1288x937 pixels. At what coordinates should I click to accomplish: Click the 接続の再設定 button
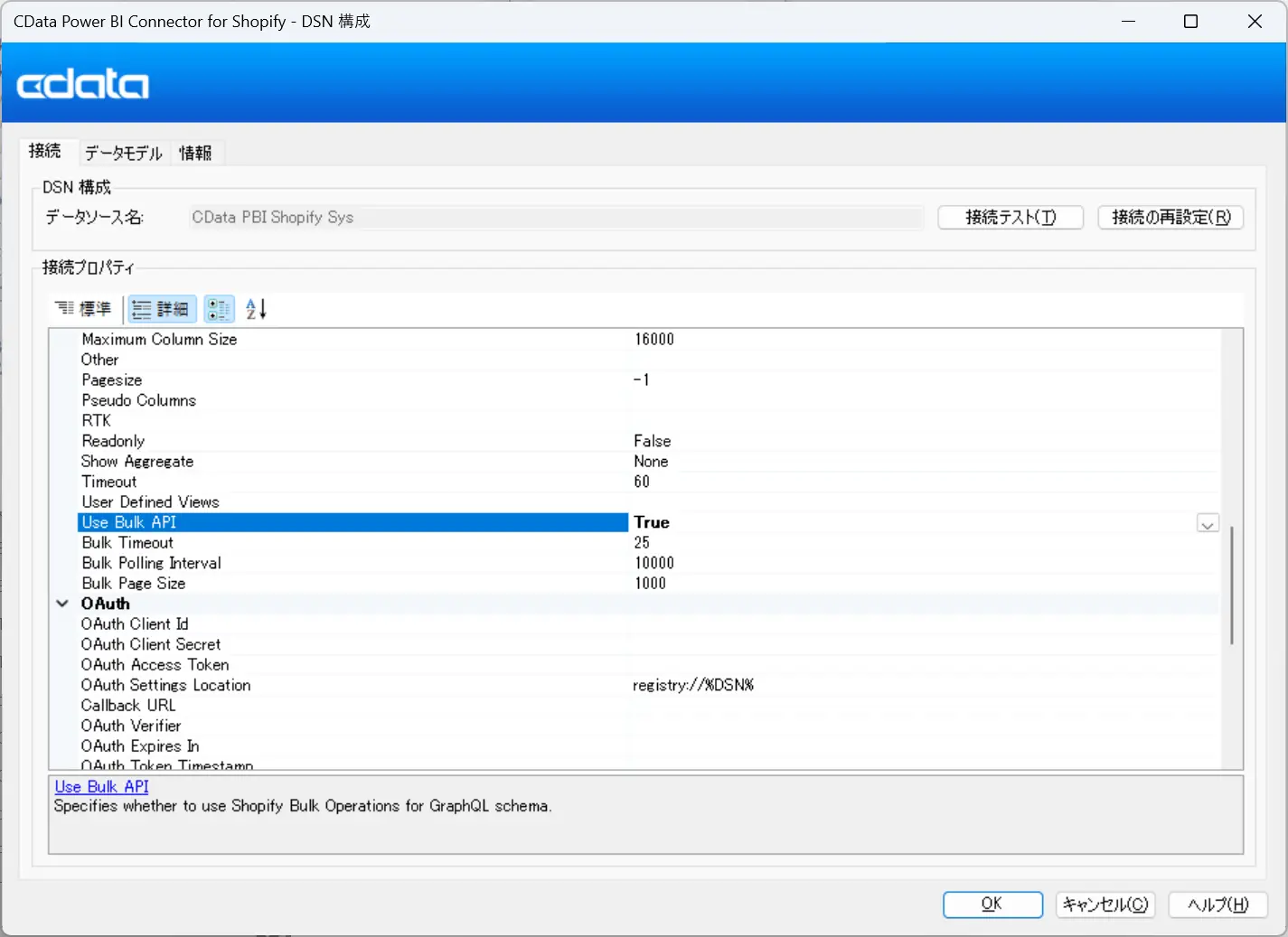click(1170, 217)
